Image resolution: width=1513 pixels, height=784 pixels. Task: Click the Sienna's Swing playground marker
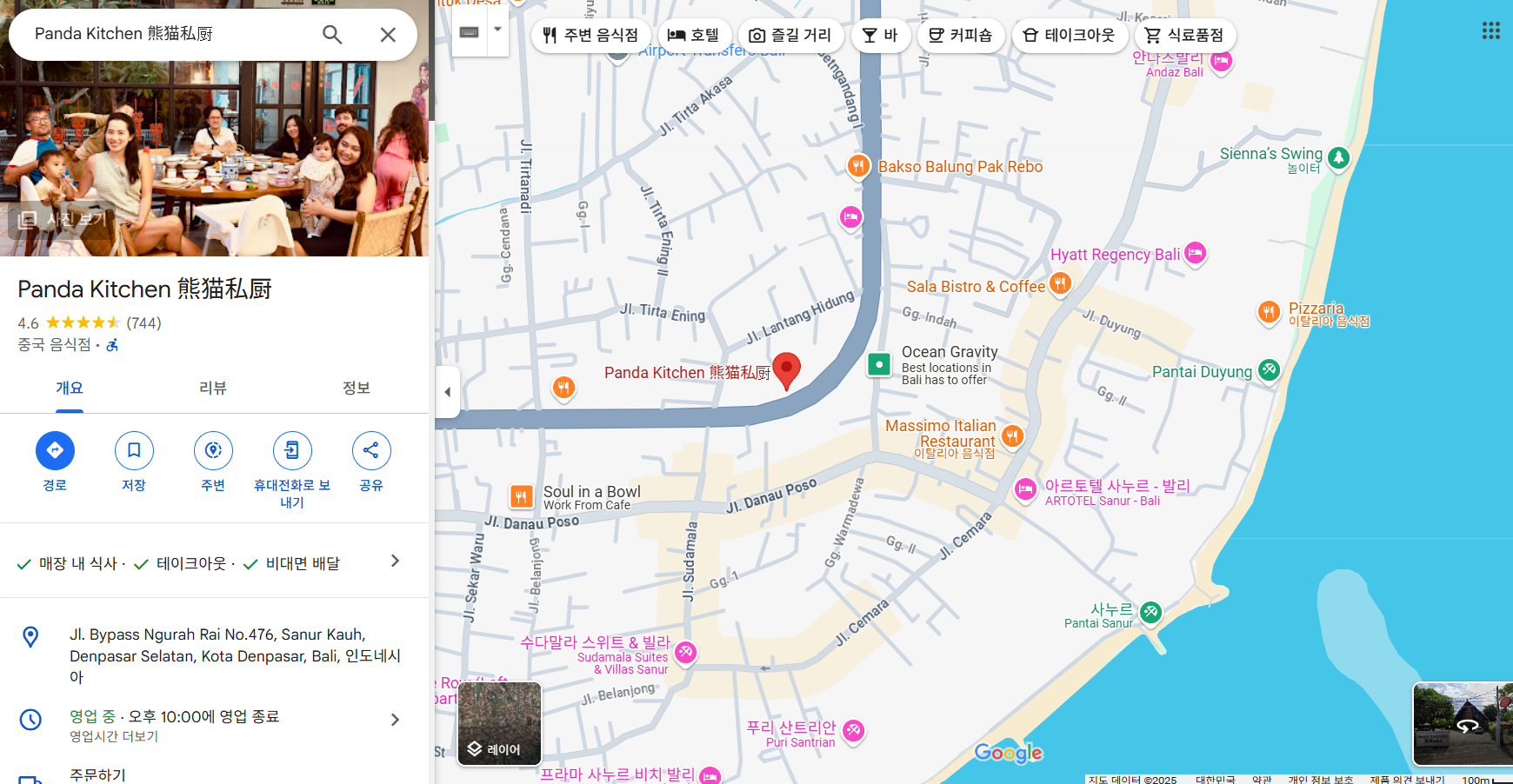point(1338,158)
